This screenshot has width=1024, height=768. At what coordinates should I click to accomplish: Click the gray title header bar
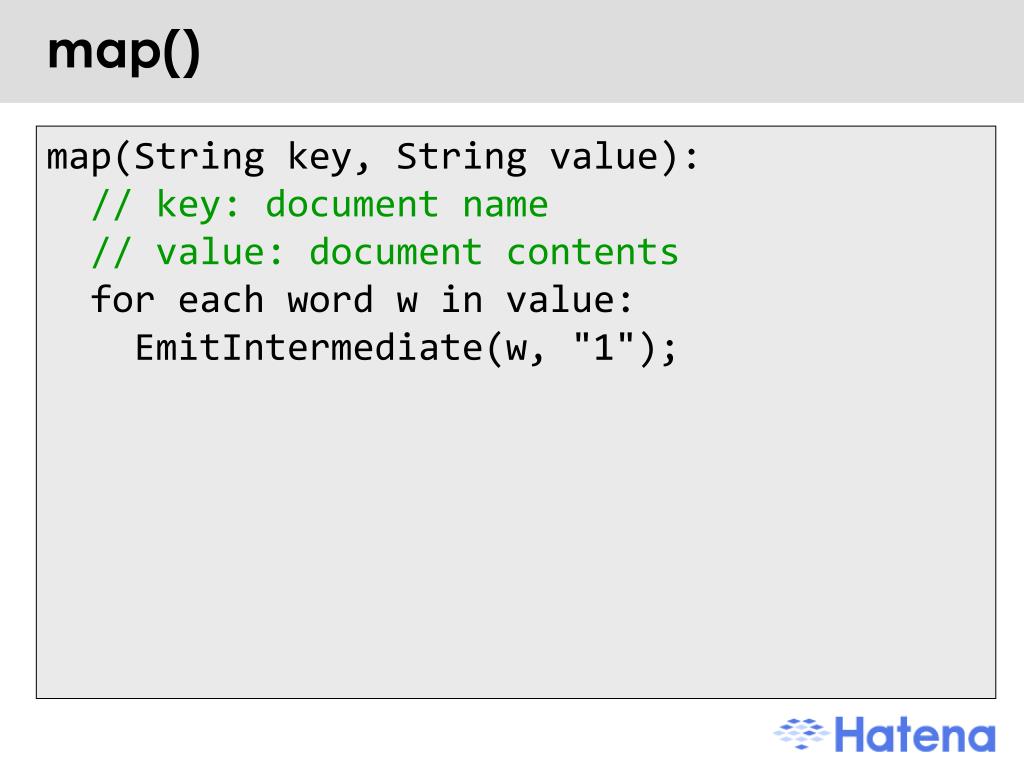[512, 51]
